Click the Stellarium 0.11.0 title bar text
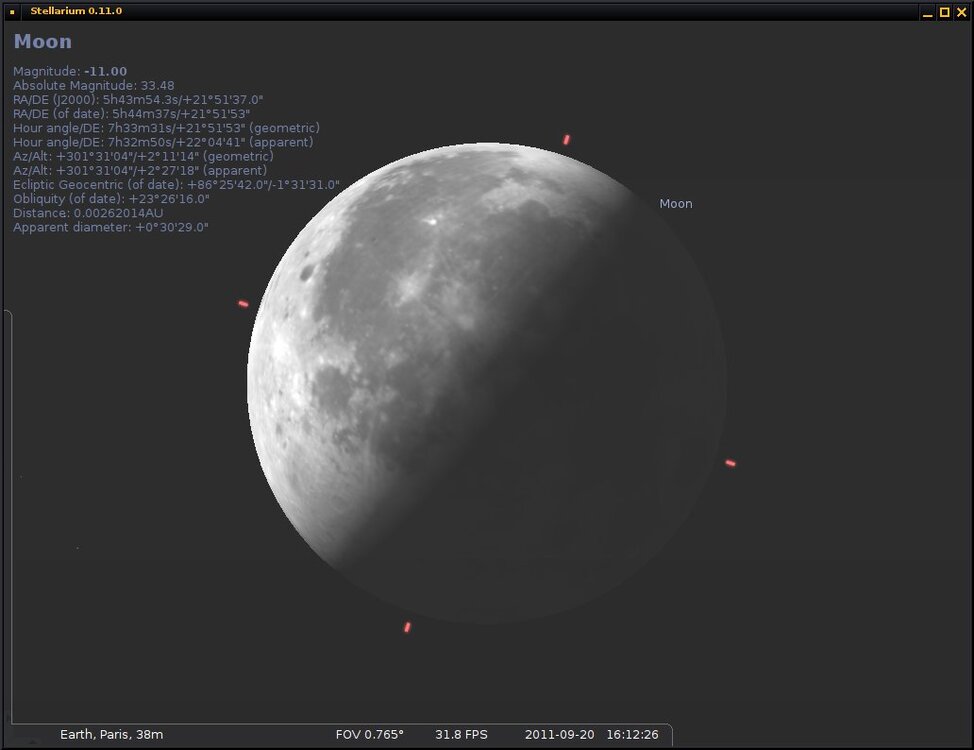Screen dimensions: 974x750 tap(76, 11)
